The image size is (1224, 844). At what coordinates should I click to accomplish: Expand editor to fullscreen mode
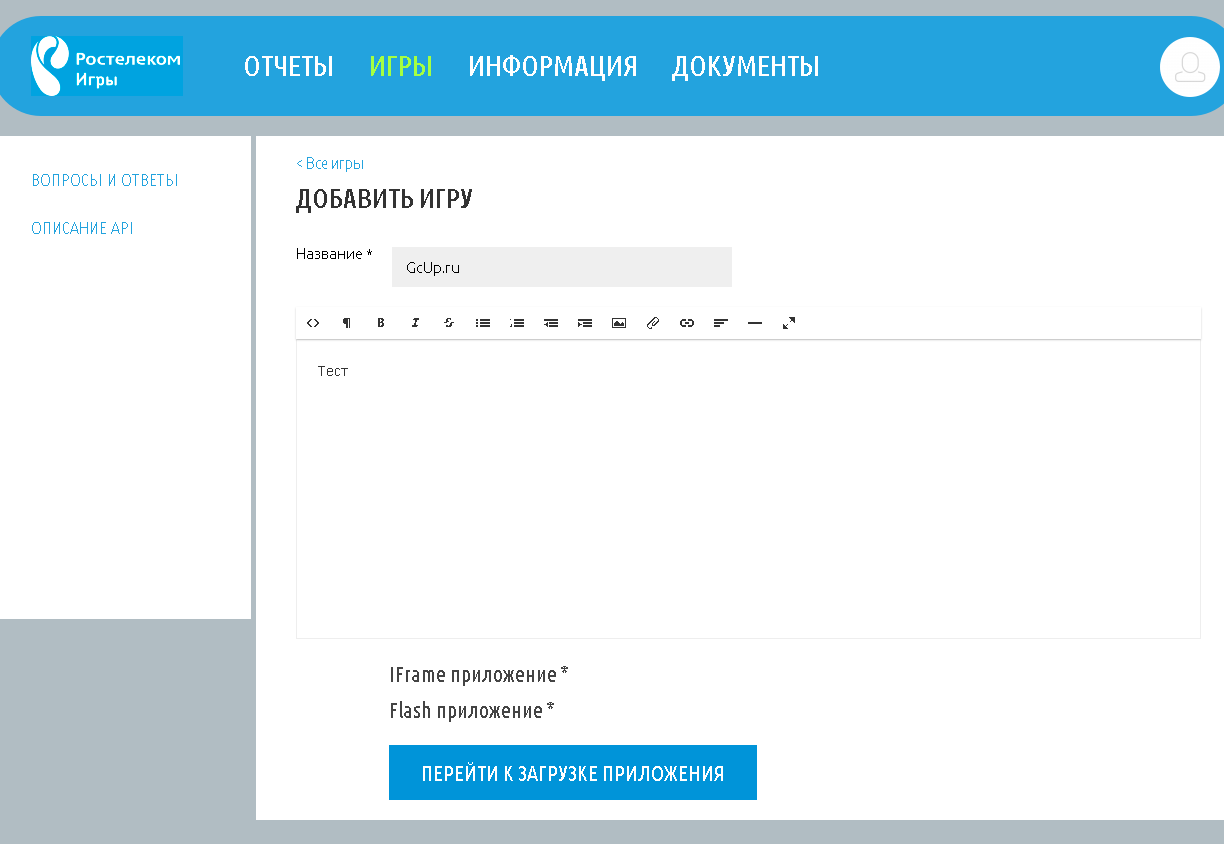pos(789,323)
